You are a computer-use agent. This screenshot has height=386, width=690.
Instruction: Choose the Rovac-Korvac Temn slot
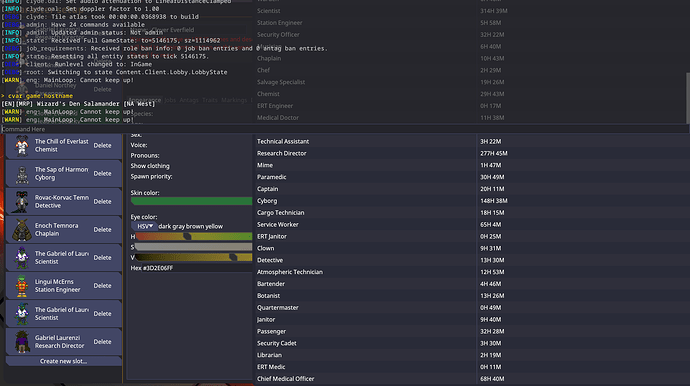(63, 202)
